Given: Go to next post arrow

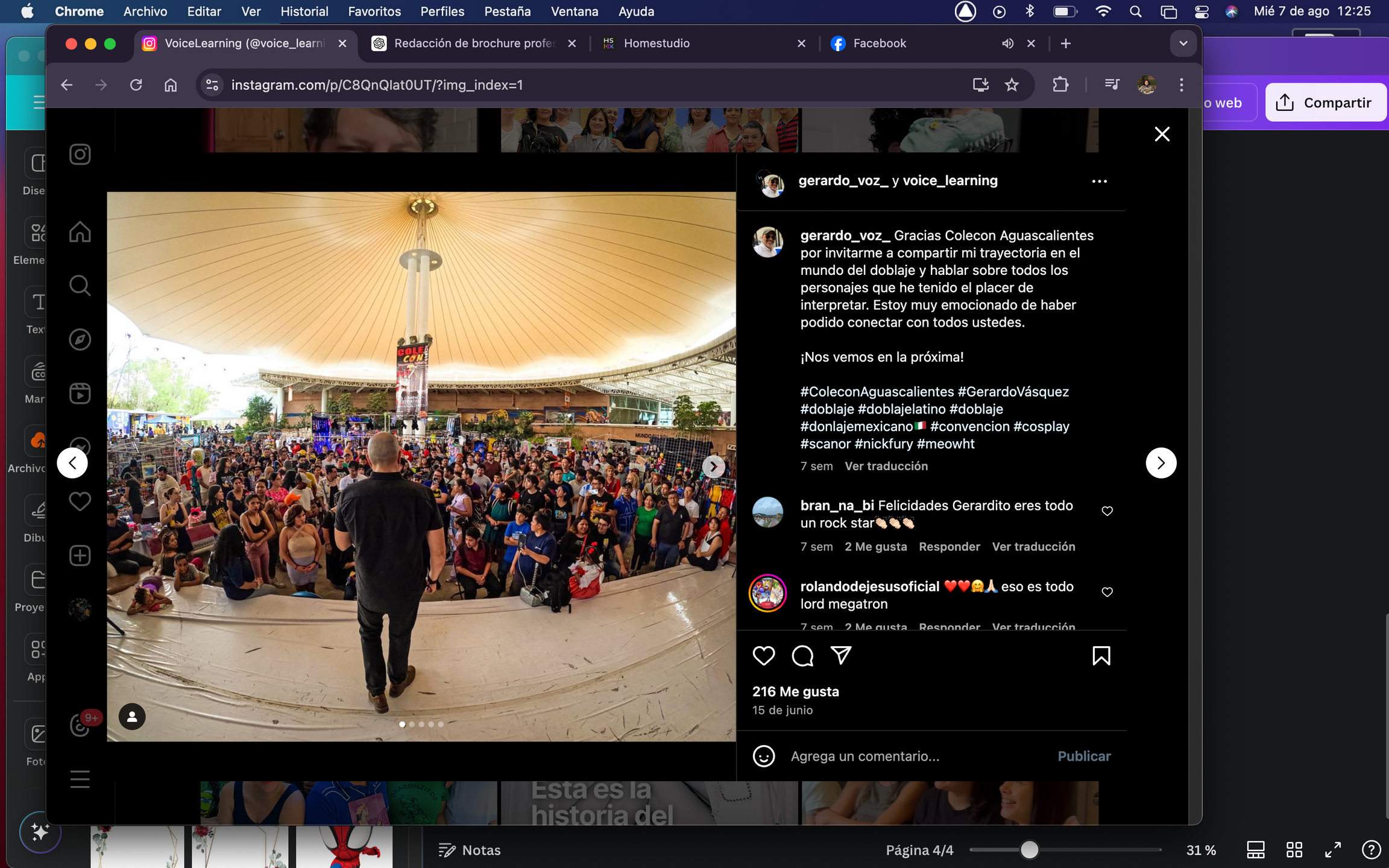Looking at the screenshot, I should [x=1161, y=463].
